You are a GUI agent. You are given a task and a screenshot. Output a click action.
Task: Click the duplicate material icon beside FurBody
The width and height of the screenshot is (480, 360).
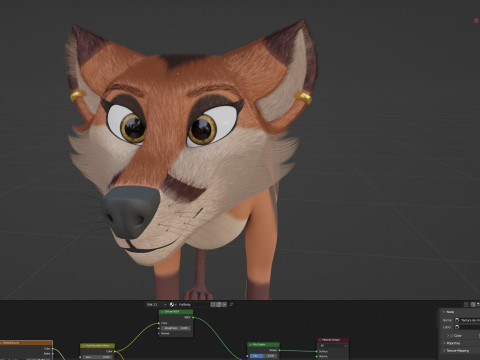tap(219, 304)
